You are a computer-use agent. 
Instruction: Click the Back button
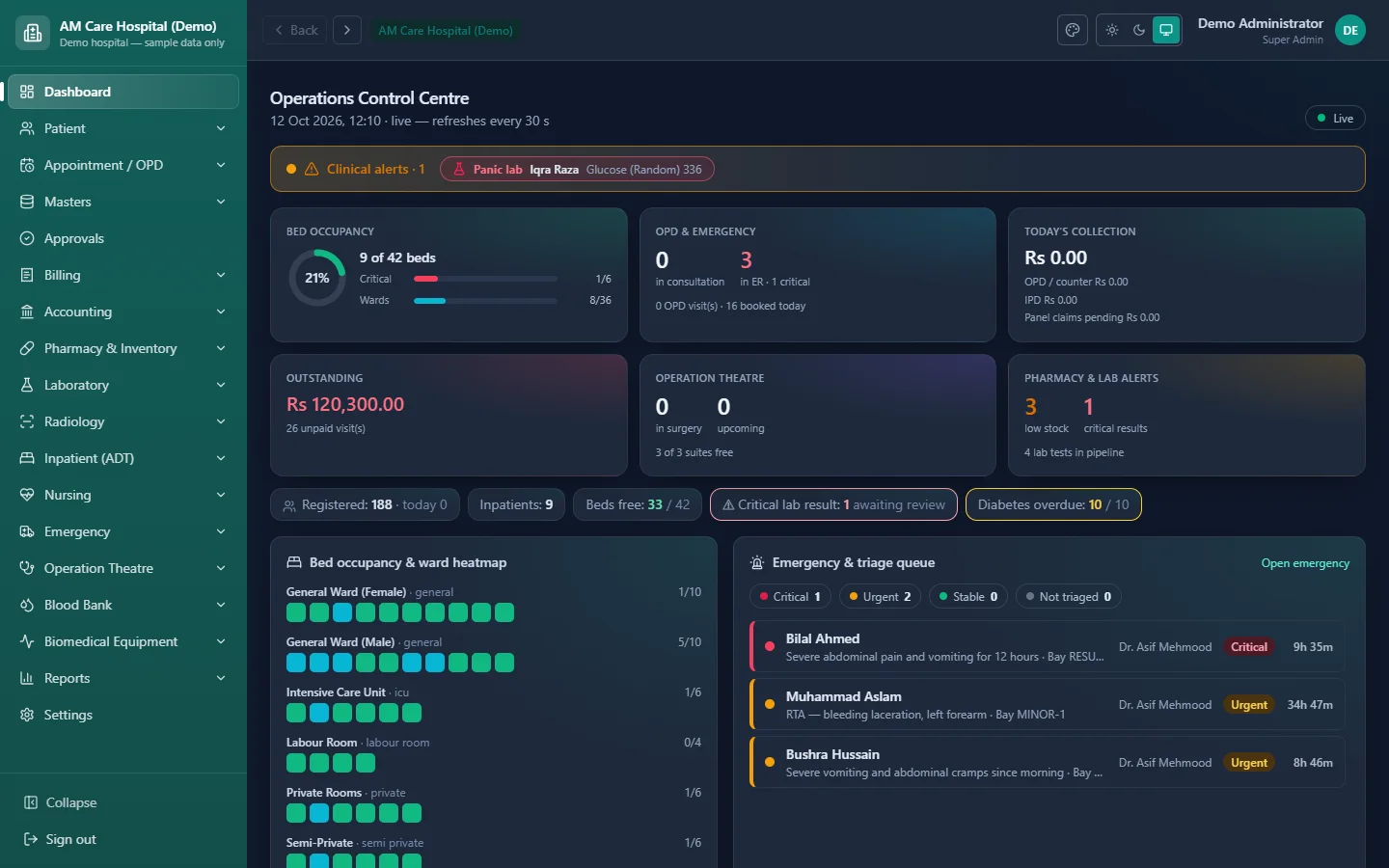pos(294,30)
